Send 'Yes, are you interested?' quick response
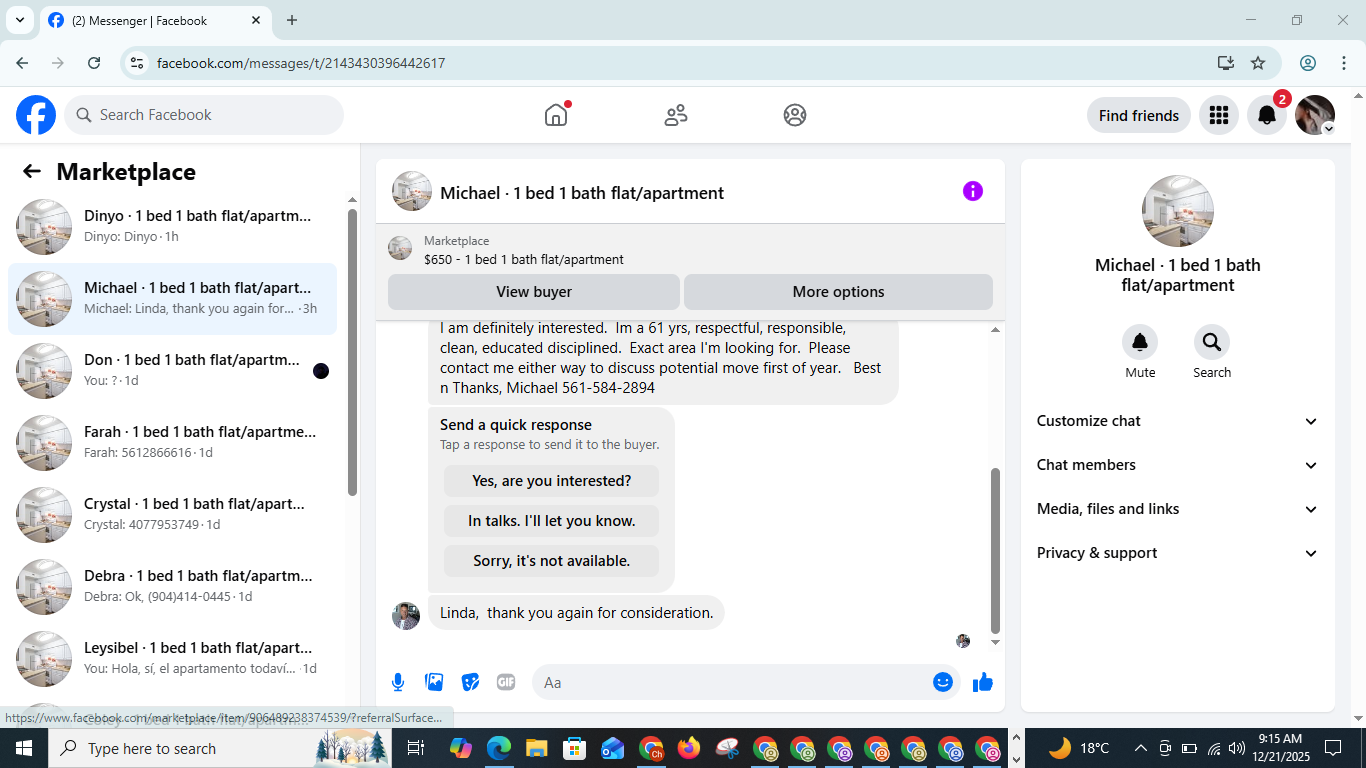 point(552,481)
